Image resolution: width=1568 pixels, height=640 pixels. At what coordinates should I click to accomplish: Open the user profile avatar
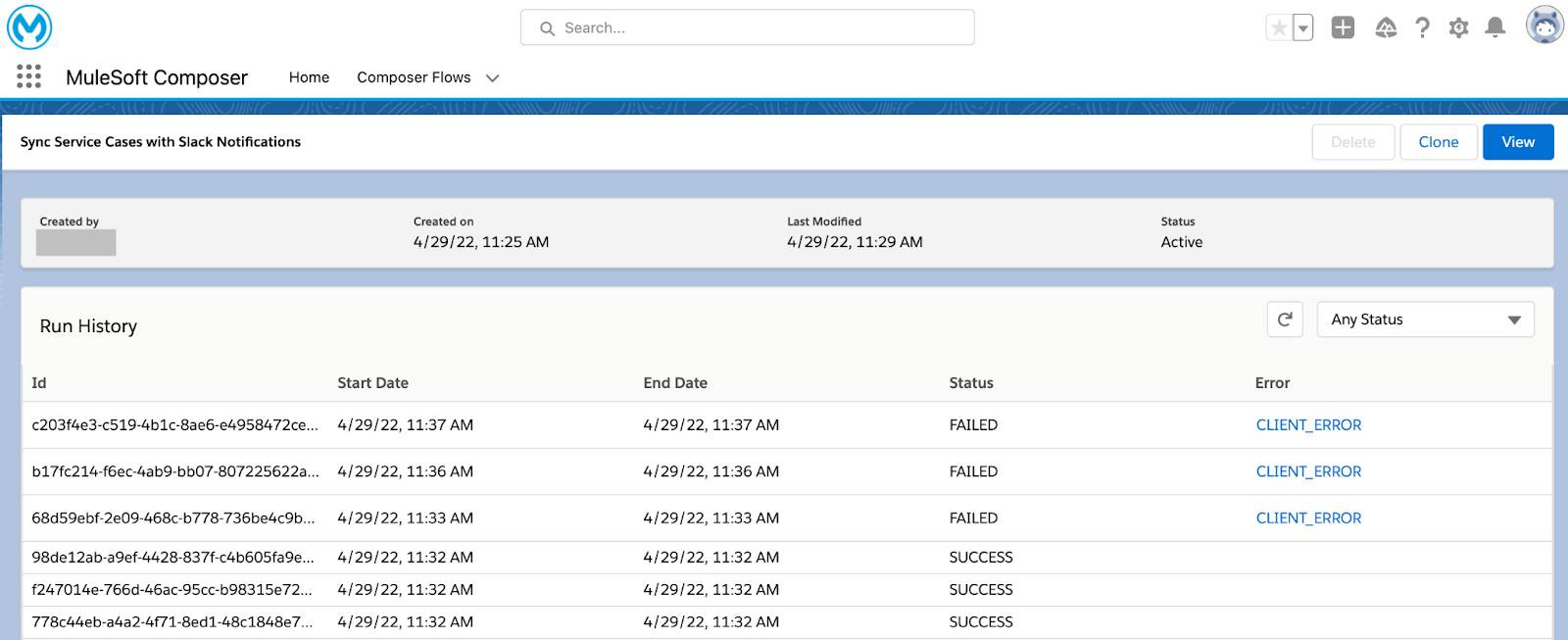pos(1544,25)
